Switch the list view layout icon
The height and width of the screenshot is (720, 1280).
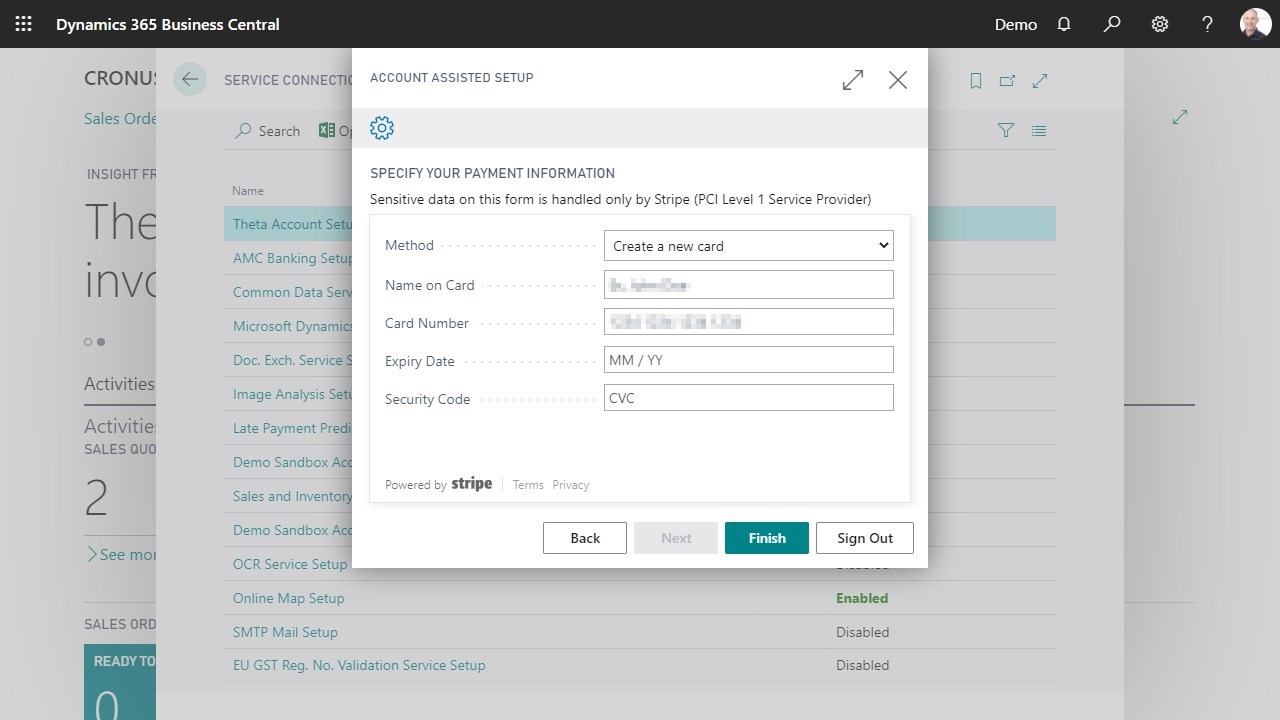[1039, 130]
